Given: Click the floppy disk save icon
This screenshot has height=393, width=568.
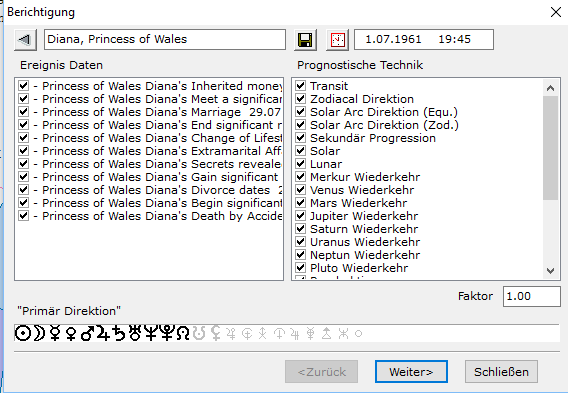Looking at the screenshot, I should pos(305,39).
